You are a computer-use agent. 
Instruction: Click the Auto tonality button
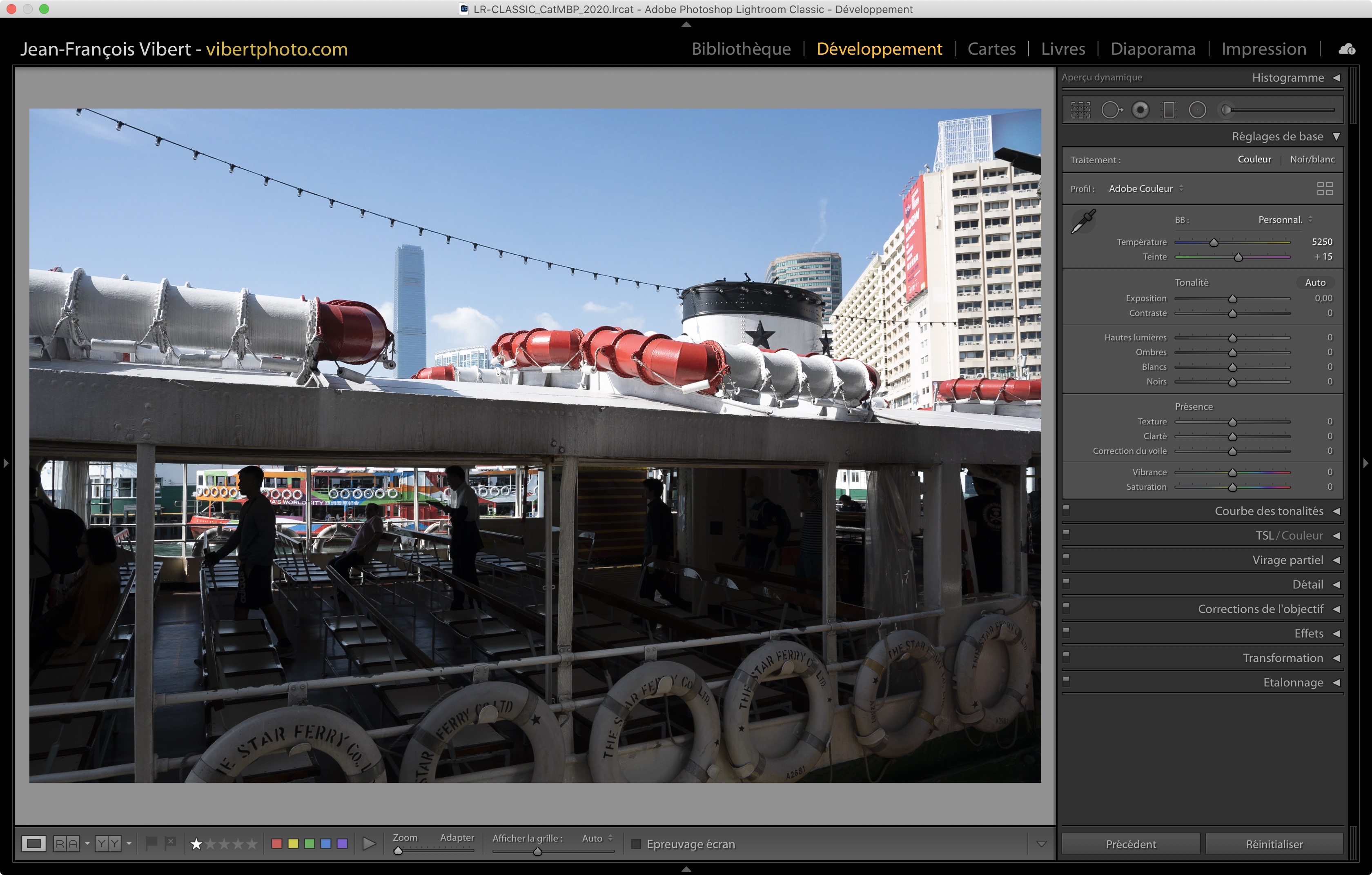(1314, 282)
